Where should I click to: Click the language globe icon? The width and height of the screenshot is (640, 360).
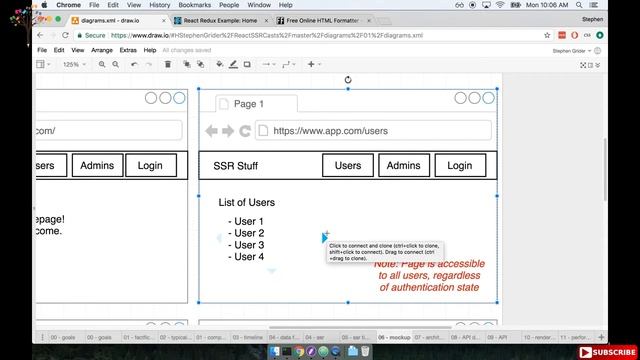(x=598, y=51)
